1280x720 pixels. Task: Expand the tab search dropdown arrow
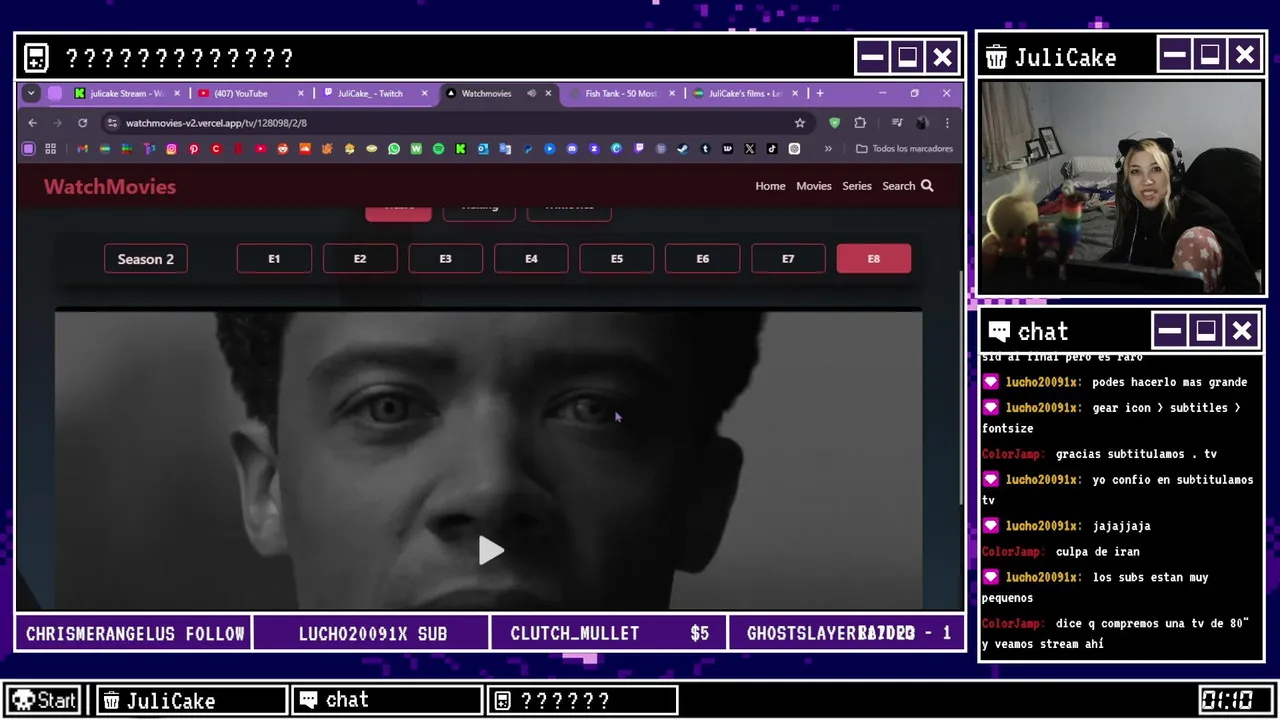tap(31, 93)
